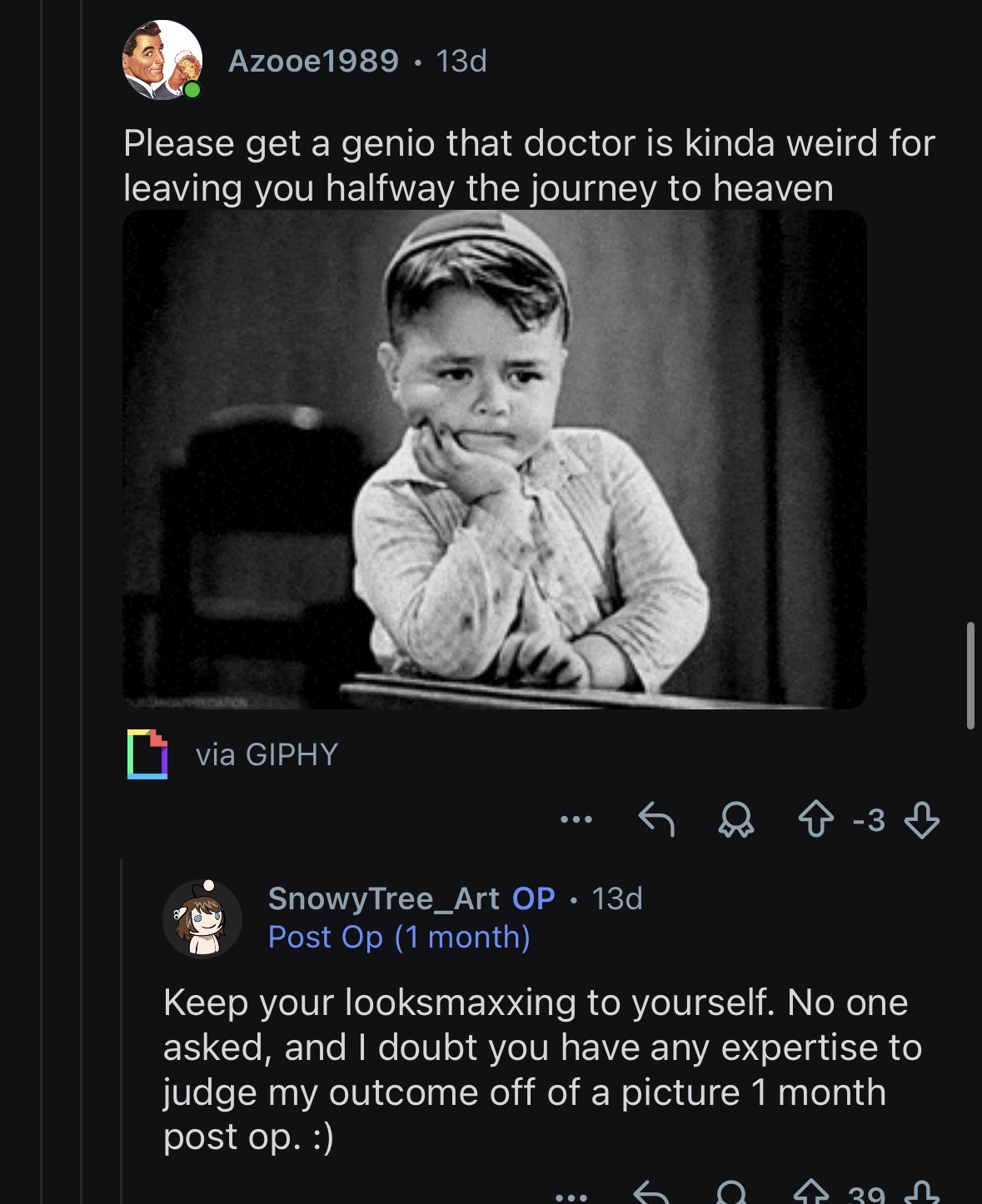982x1204 pixels.
Task: Open the black-and-white boy GIF
Action: 495,460
